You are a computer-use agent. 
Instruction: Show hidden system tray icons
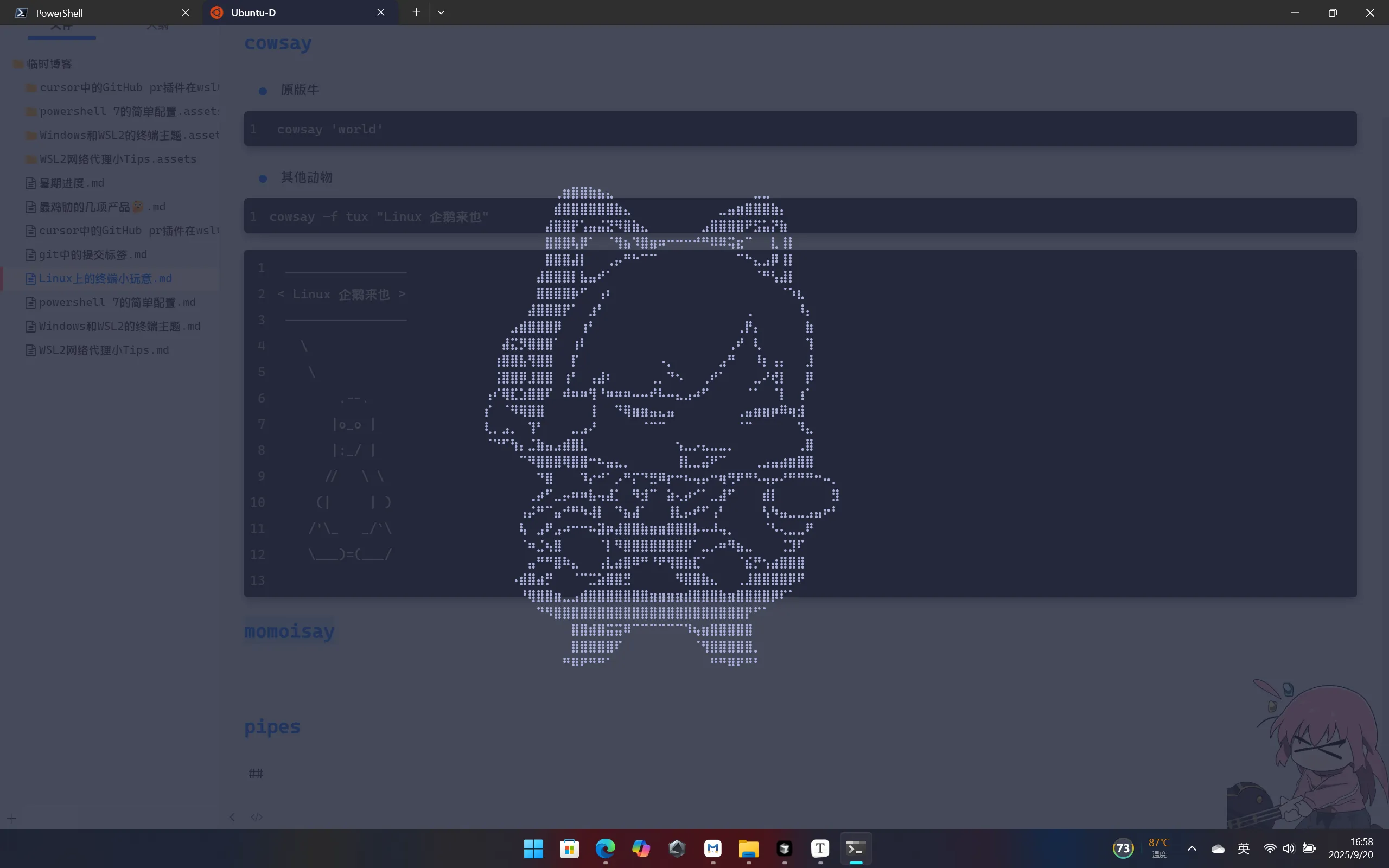pyautogui.click(x=1192, y=848)
